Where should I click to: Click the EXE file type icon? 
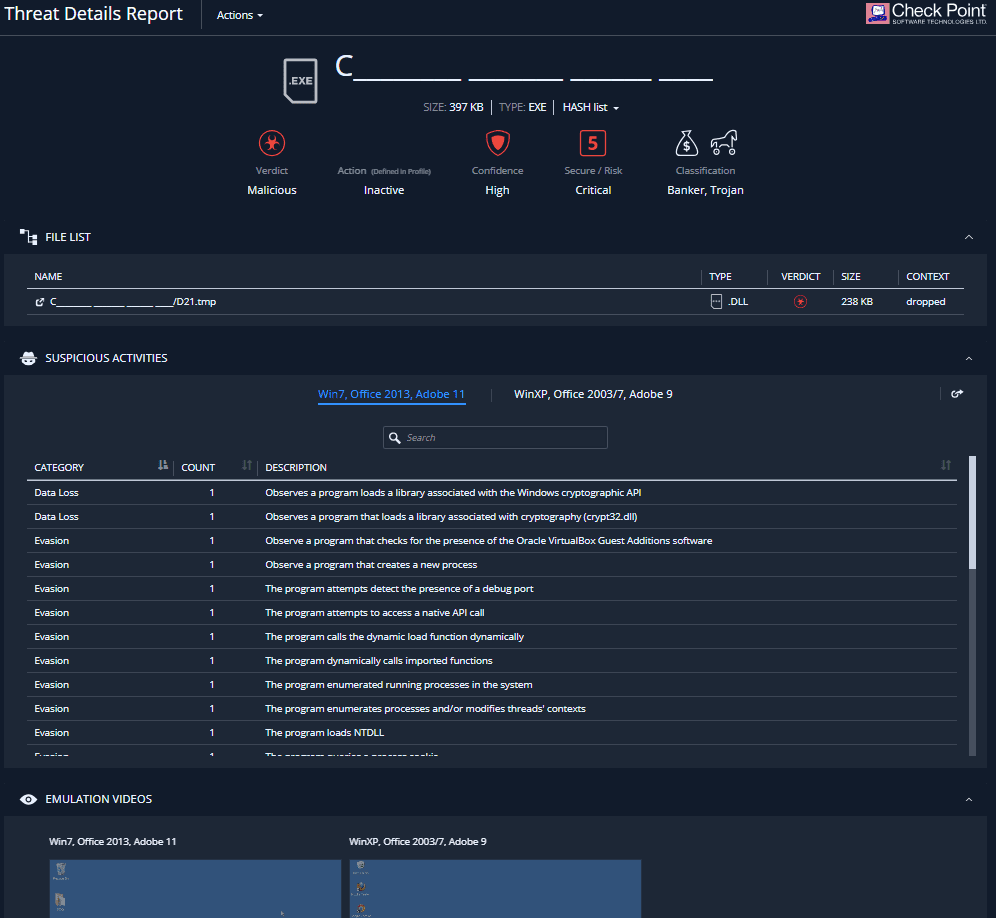(300, 80)
